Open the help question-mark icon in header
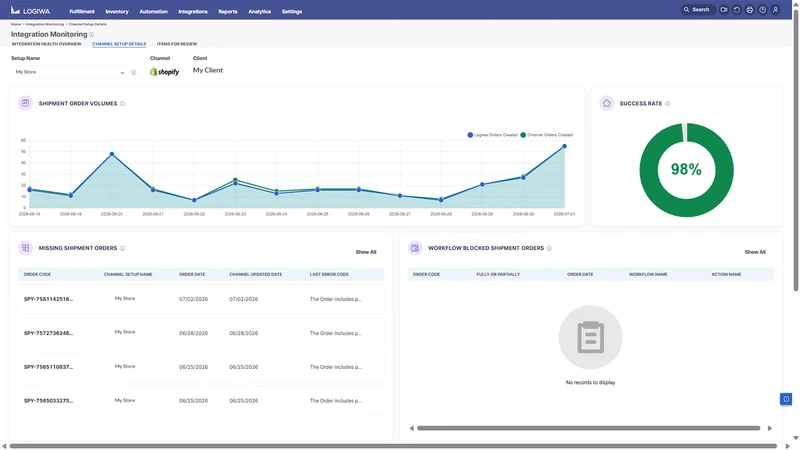The height and width of the screenshot is (450, 800). pos(762,10)
